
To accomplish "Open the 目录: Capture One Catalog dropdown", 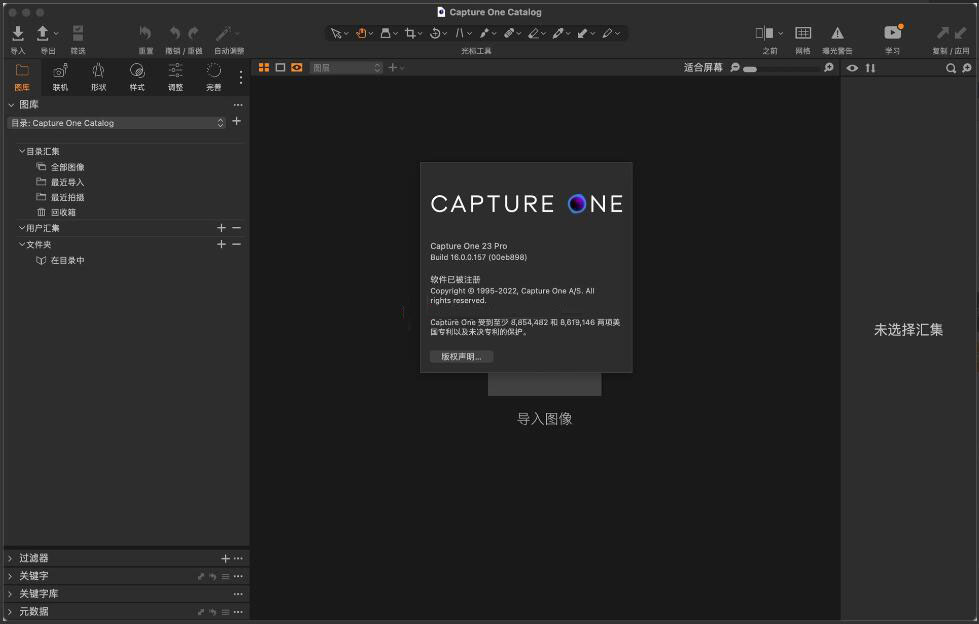I will (x=117, y=123).
